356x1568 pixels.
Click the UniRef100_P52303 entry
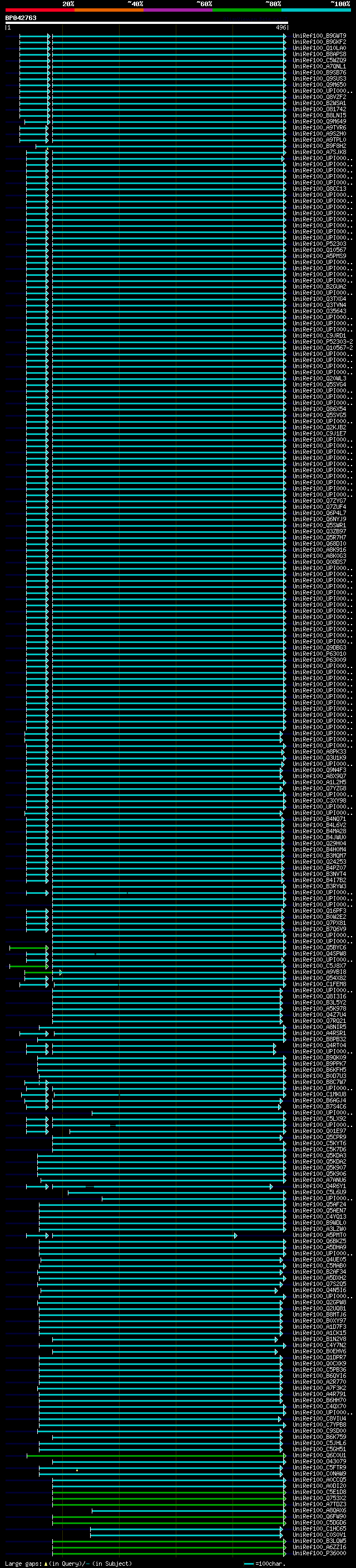coord(319,244)
